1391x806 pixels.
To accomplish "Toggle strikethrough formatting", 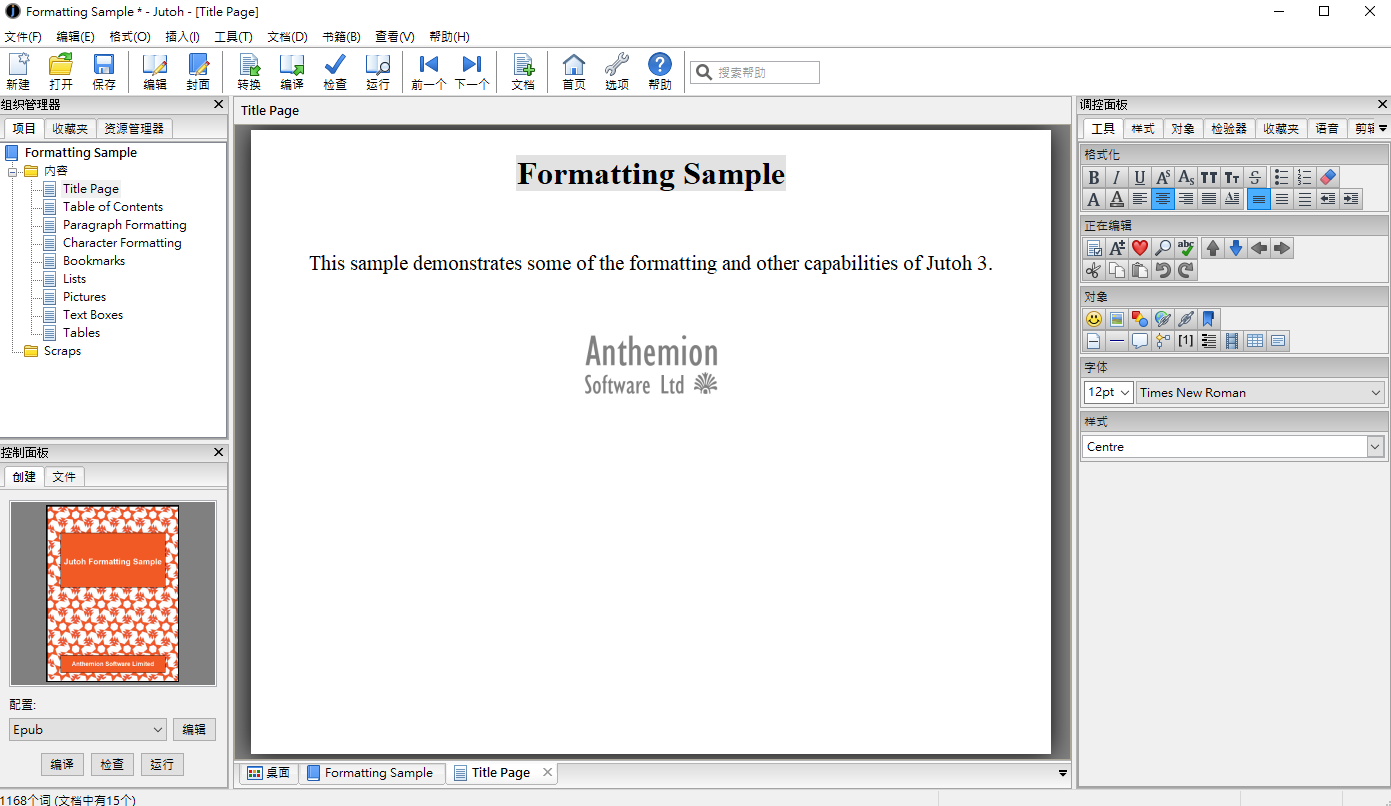I will pos(1255,177).
